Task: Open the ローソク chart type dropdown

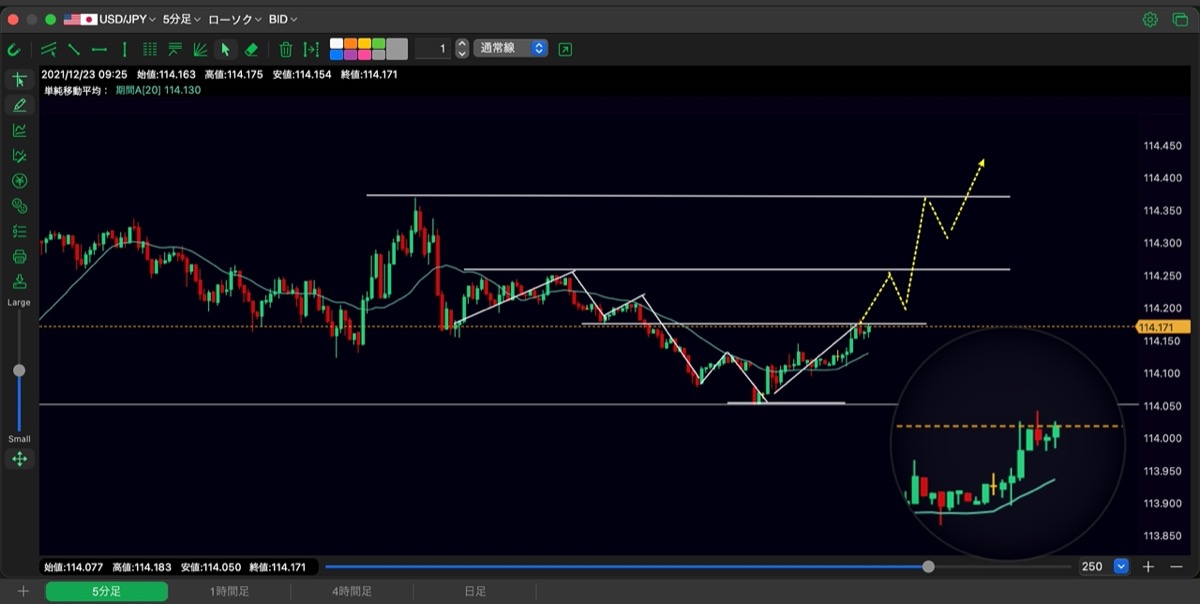Action: tap(235, 19)
